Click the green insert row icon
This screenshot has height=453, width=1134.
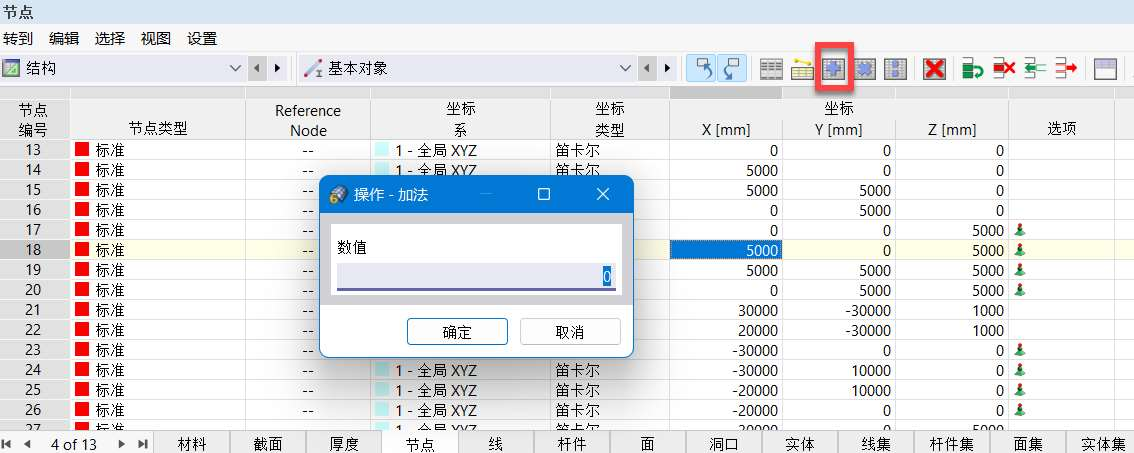973,69
